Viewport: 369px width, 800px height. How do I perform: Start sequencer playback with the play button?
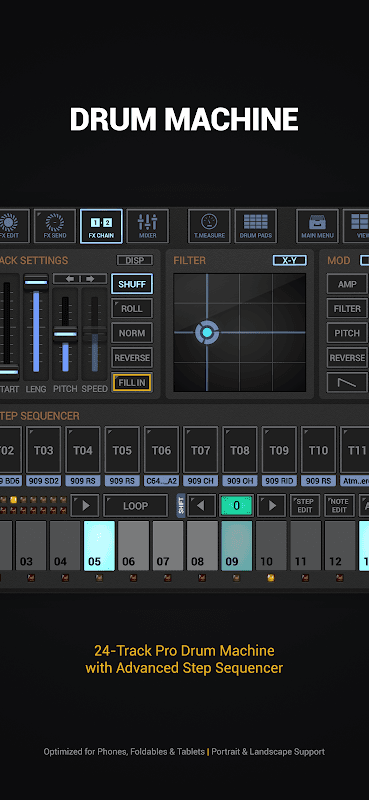85,506
